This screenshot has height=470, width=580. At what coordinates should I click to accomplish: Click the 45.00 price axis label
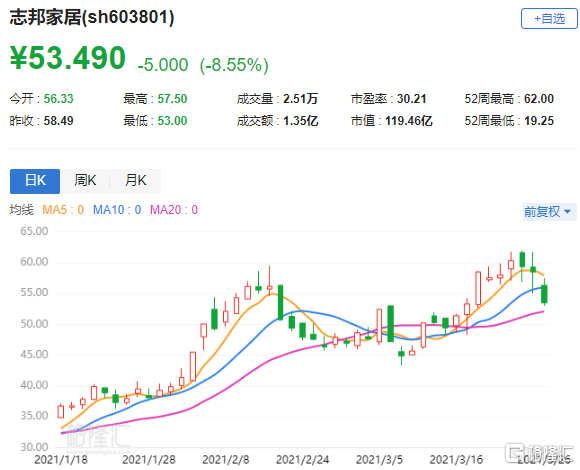[34, 355]
